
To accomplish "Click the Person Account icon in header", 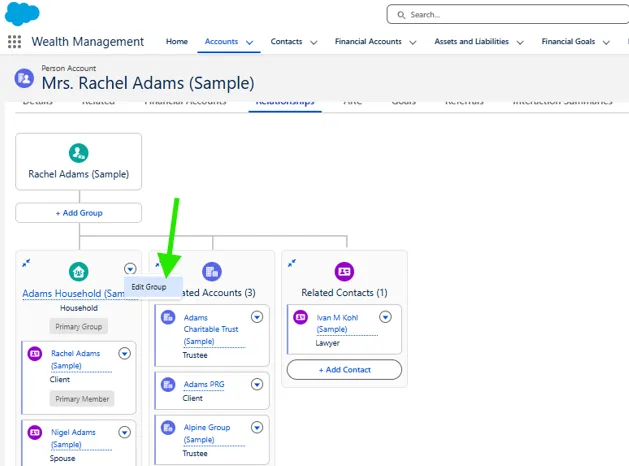I will tap(23, 78).
